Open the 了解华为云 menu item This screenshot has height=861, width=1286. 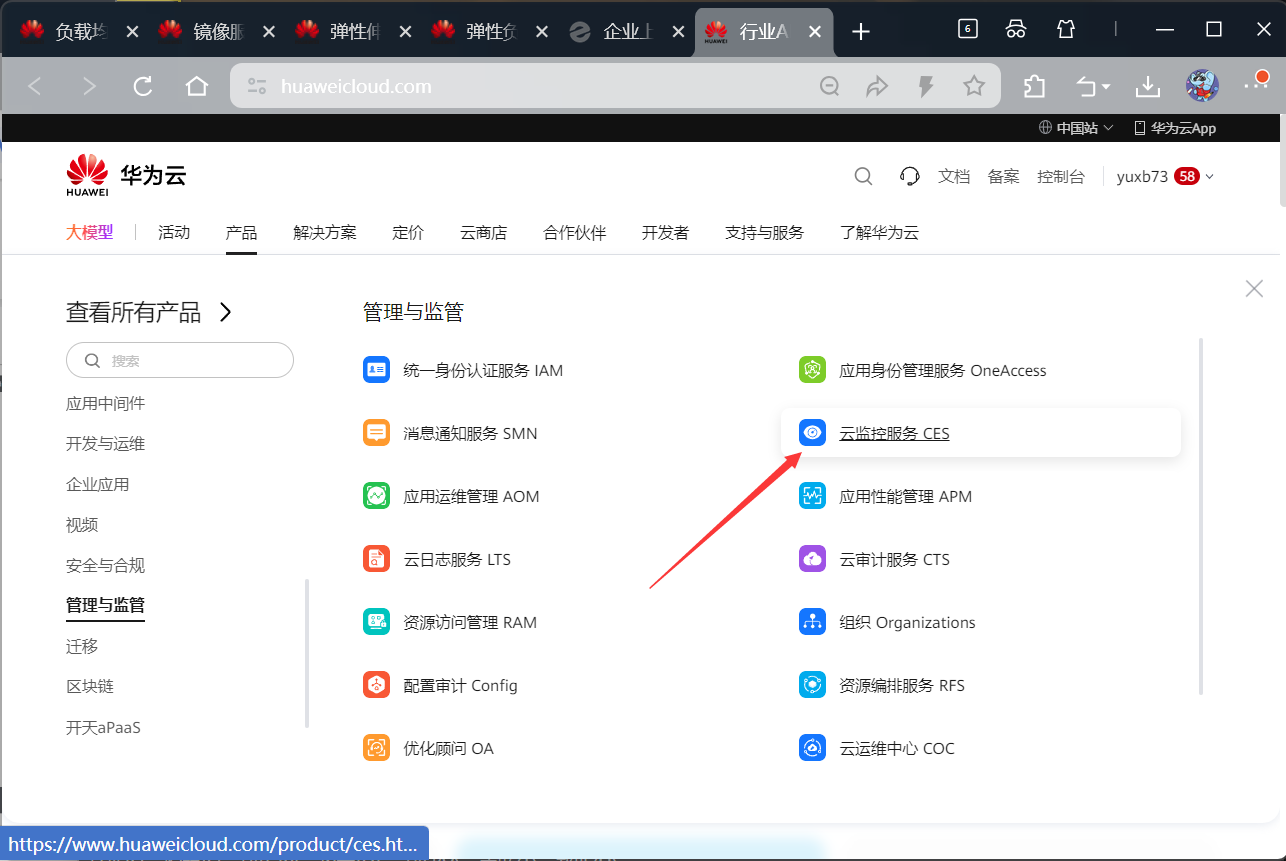click(879, 232)
